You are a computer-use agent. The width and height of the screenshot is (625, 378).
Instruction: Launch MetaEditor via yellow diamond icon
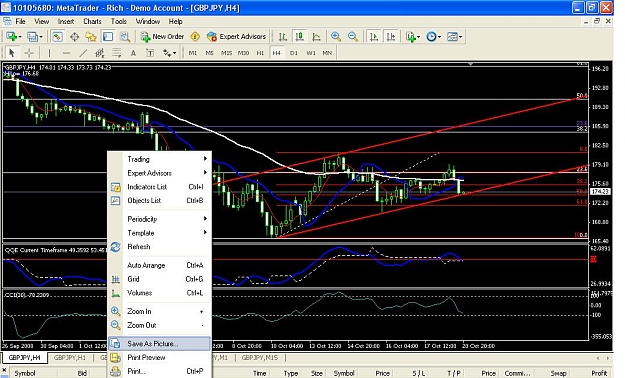coord(195,37)
